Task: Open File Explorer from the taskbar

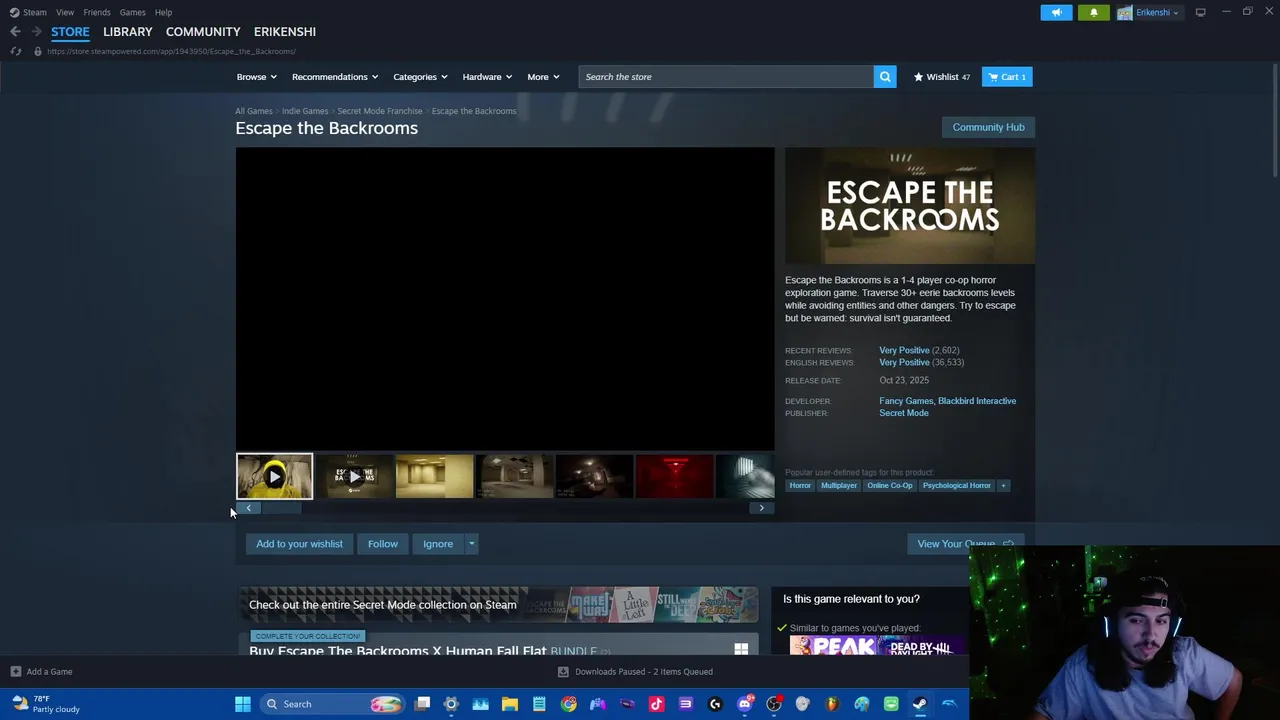Action: point(509,704)
